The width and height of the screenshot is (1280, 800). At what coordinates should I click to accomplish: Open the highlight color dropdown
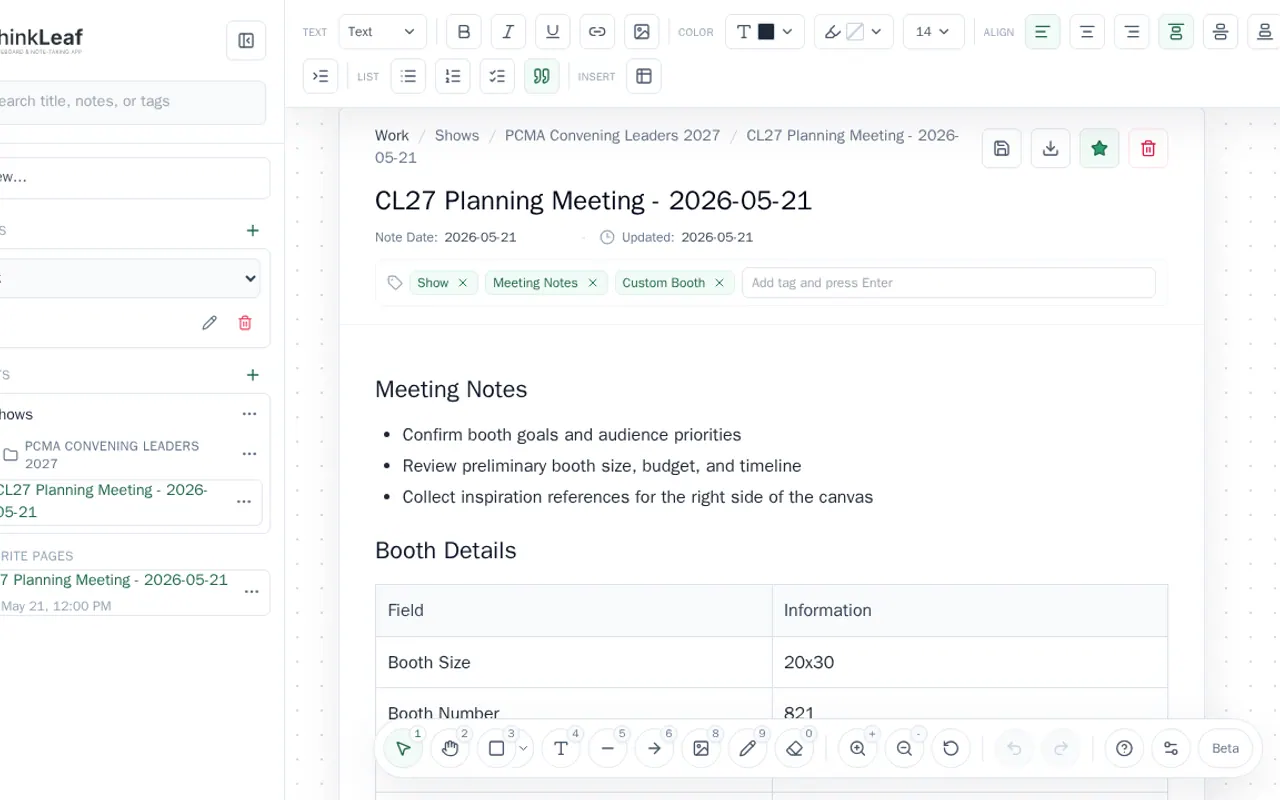(x=854, y=32)
